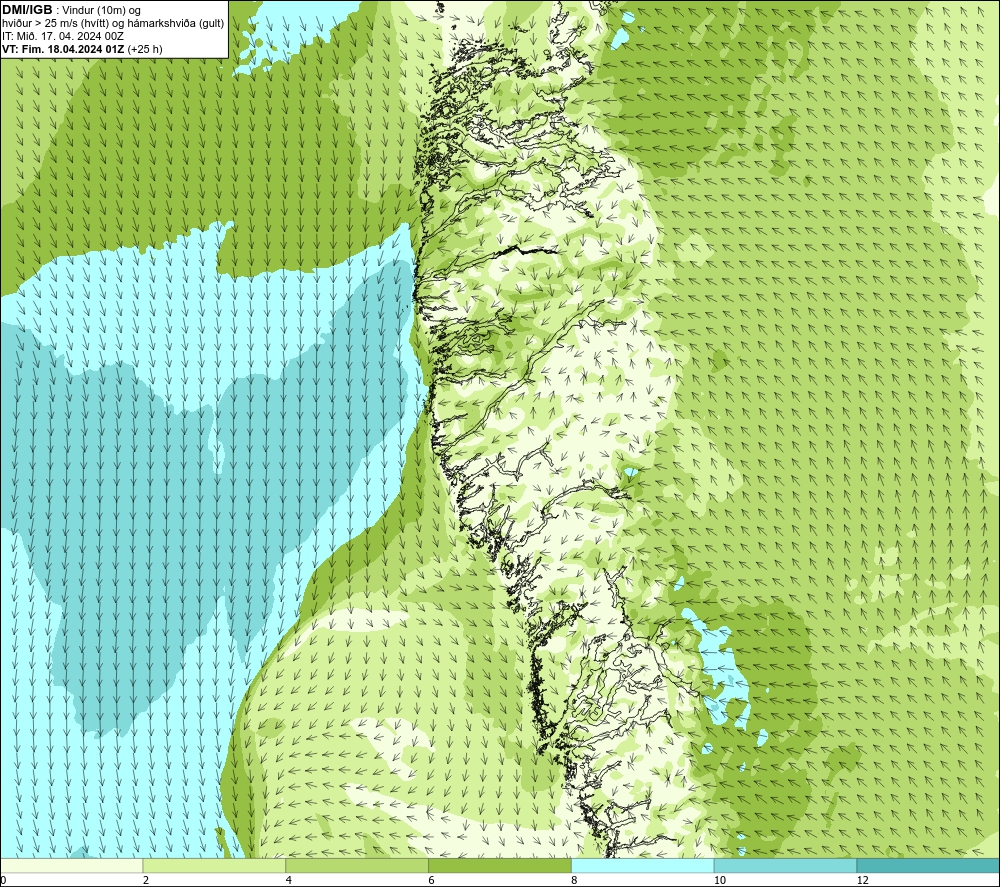Click the 0–2 m/s pale yellow legend swatch

tap(71, 865)
